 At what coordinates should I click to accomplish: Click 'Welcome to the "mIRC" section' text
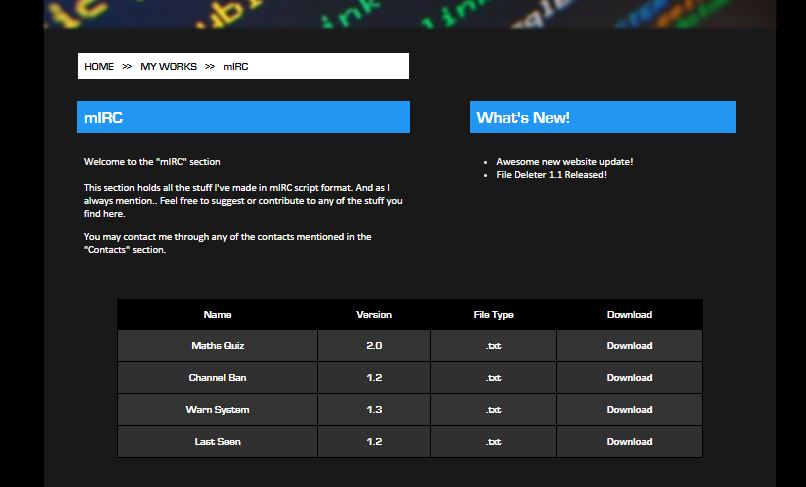[152, 161]
